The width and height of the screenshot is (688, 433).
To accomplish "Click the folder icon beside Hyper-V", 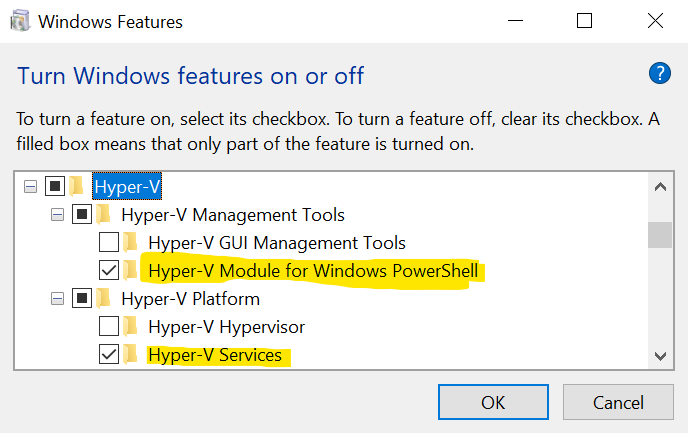I will click(x=76, y=186).
